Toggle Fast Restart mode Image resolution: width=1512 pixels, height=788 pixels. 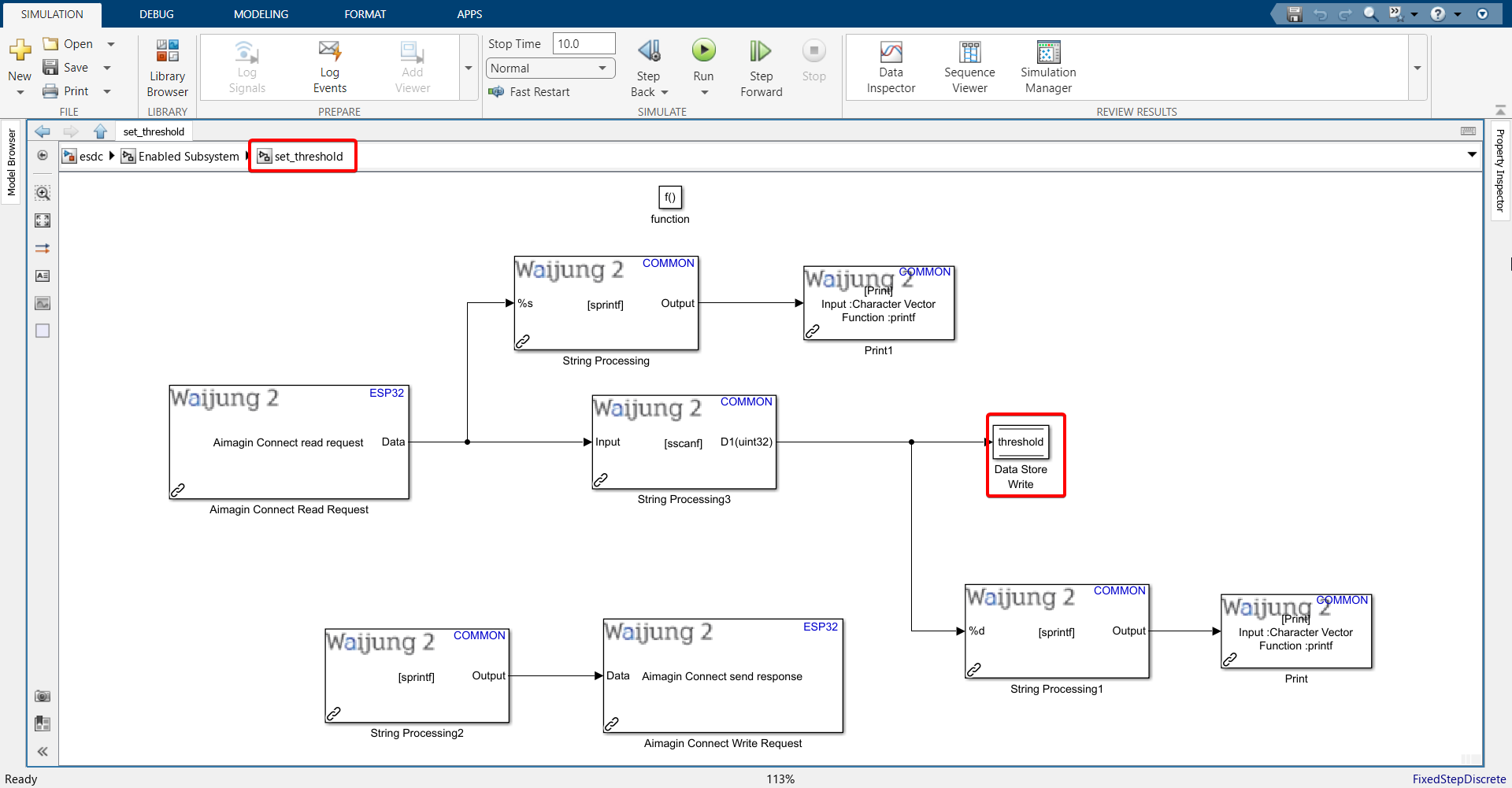click(529, 92)
